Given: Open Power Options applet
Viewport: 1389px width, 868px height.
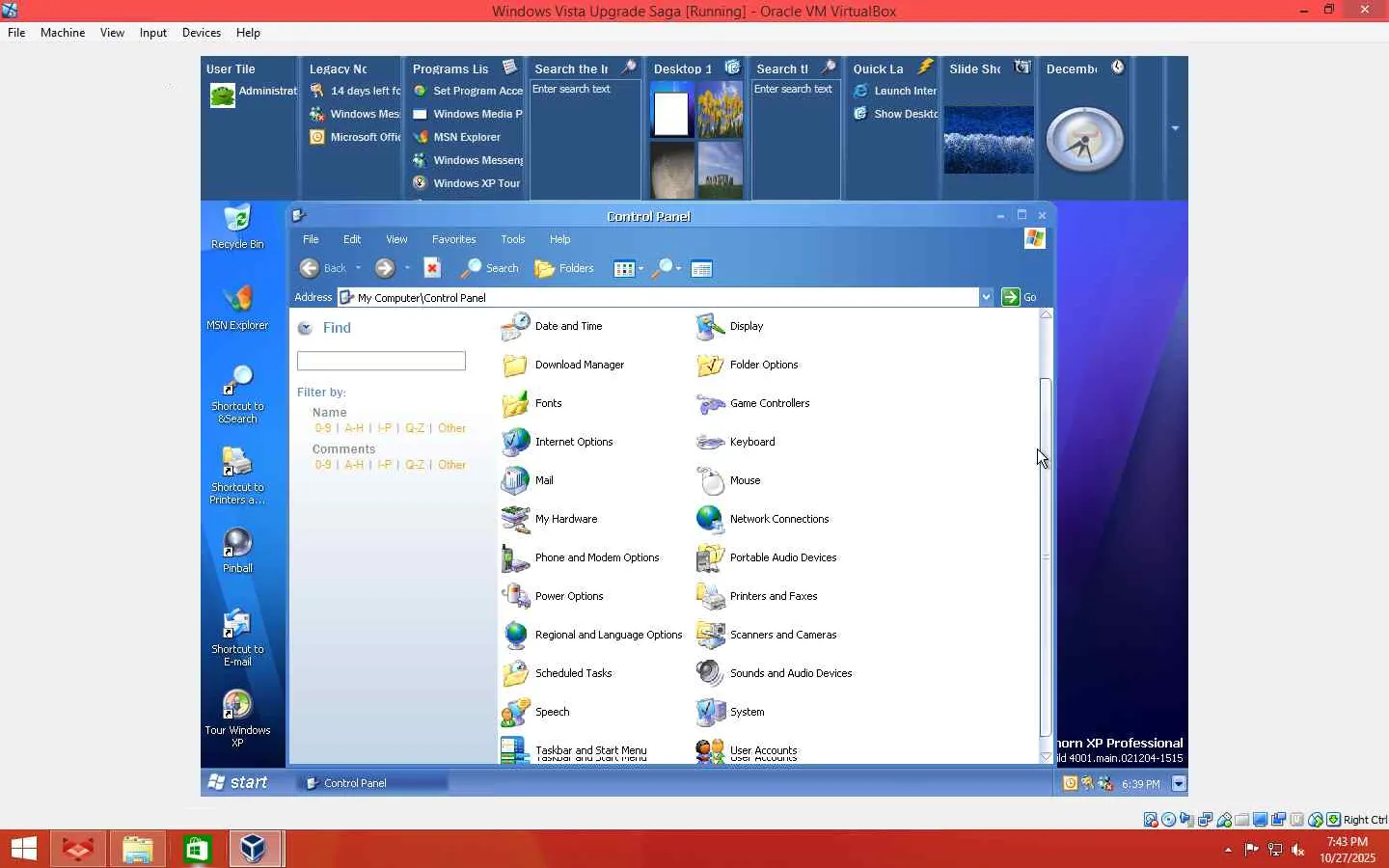Looking at the screenshot, I should tap(552, 596).
